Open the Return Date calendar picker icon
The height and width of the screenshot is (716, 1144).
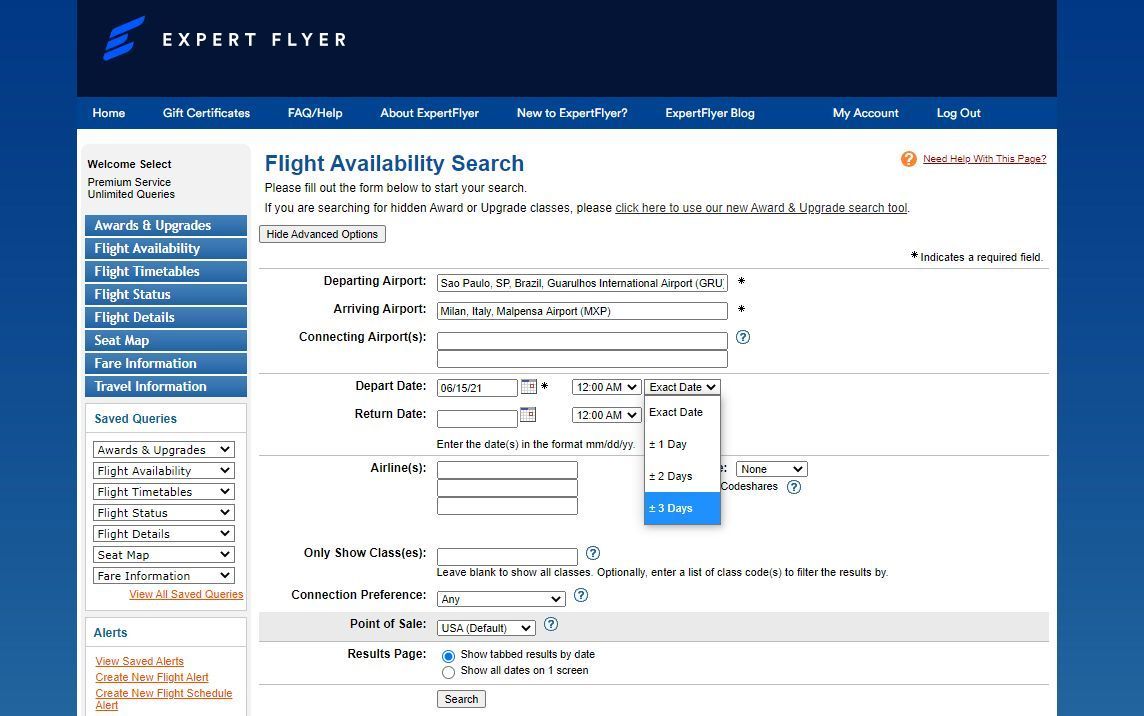click(527, 415)
